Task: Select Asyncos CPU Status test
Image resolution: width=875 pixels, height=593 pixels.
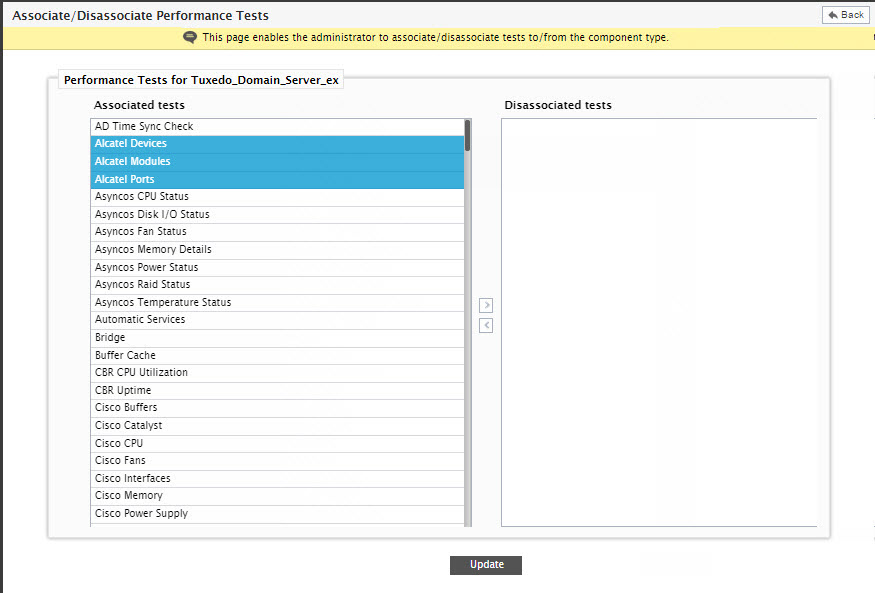Action: (277, 197)
